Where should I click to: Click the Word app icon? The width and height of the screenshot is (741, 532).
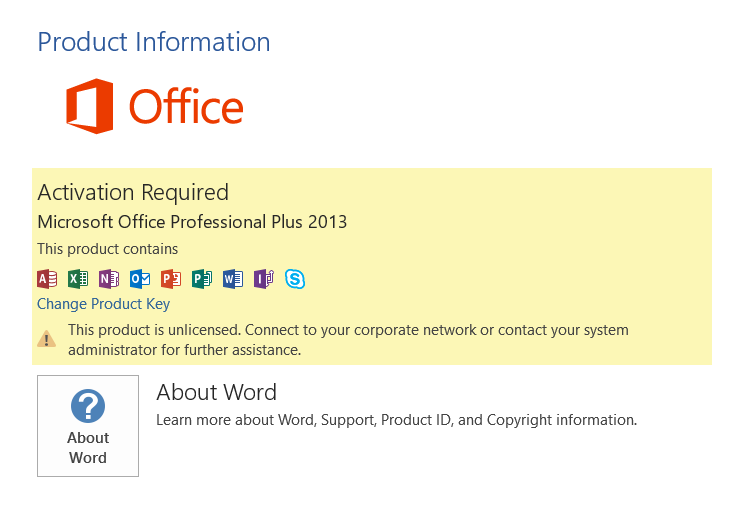[233, 279]
